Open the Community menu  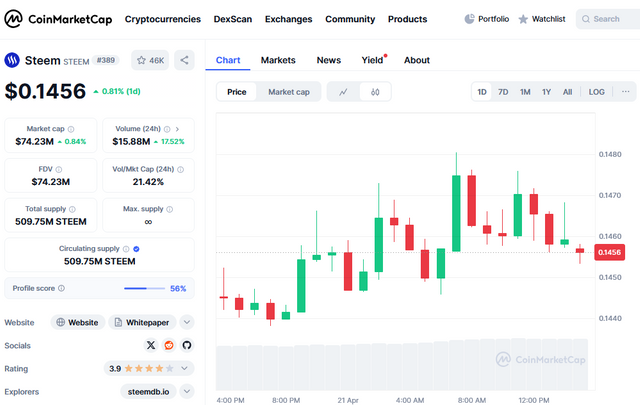point(350,19)
